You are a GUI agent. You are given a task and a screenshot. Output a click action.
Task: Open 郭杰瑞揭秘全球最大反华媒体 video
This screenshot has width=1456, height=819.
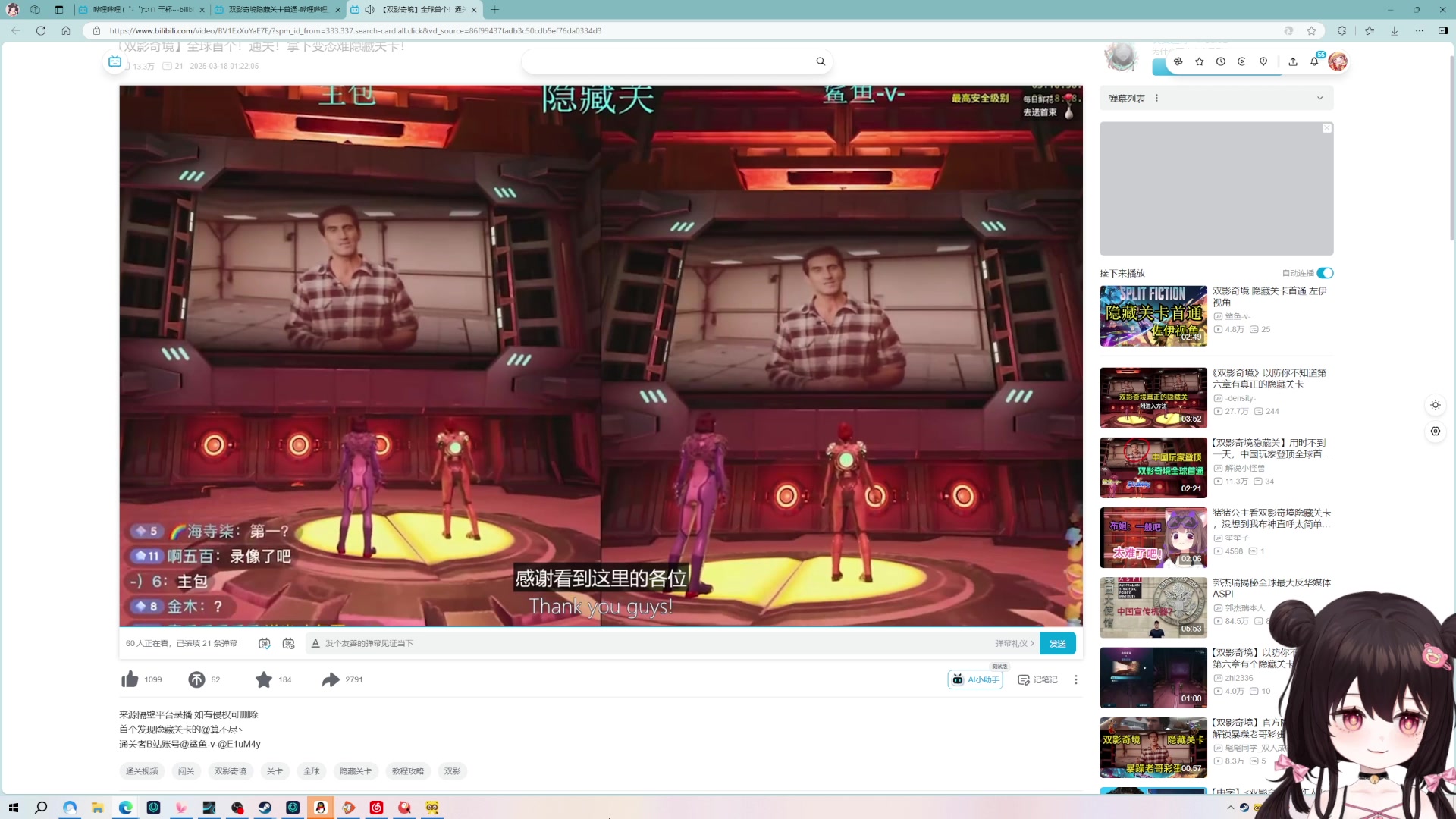[1271, 588]
